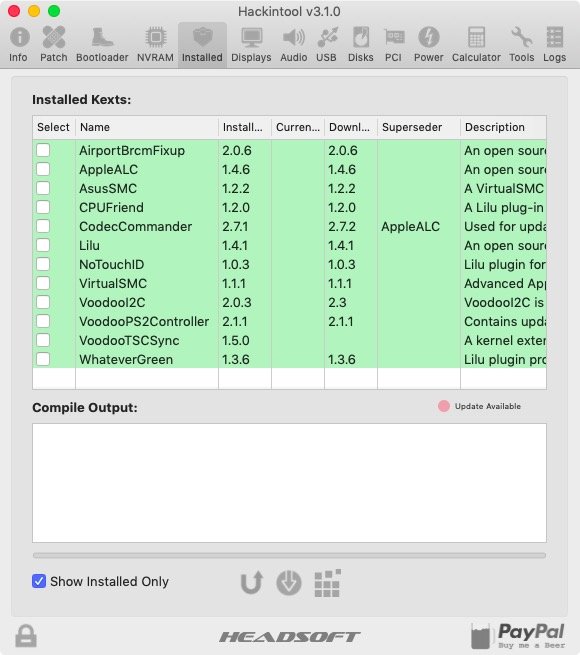This screenshot has height=655, width=580.
Task: Select the VoodooTSCSync checkbox
Action: point(43,340)
